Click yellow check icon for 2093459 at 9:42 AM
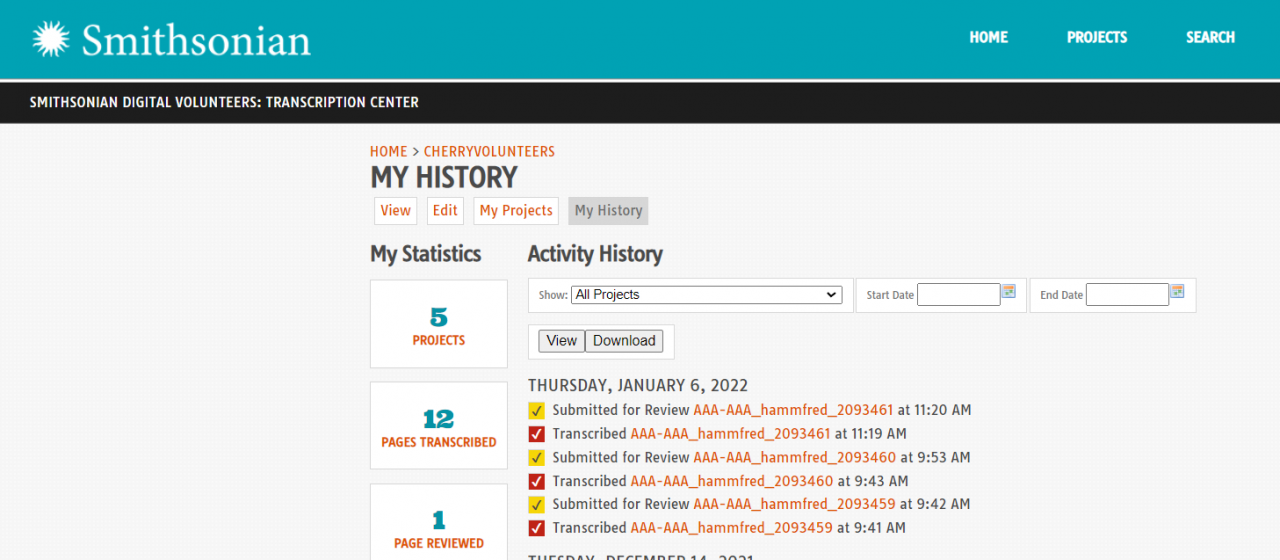This screenshot has height=560, width=1280. [x=537, y=505]
